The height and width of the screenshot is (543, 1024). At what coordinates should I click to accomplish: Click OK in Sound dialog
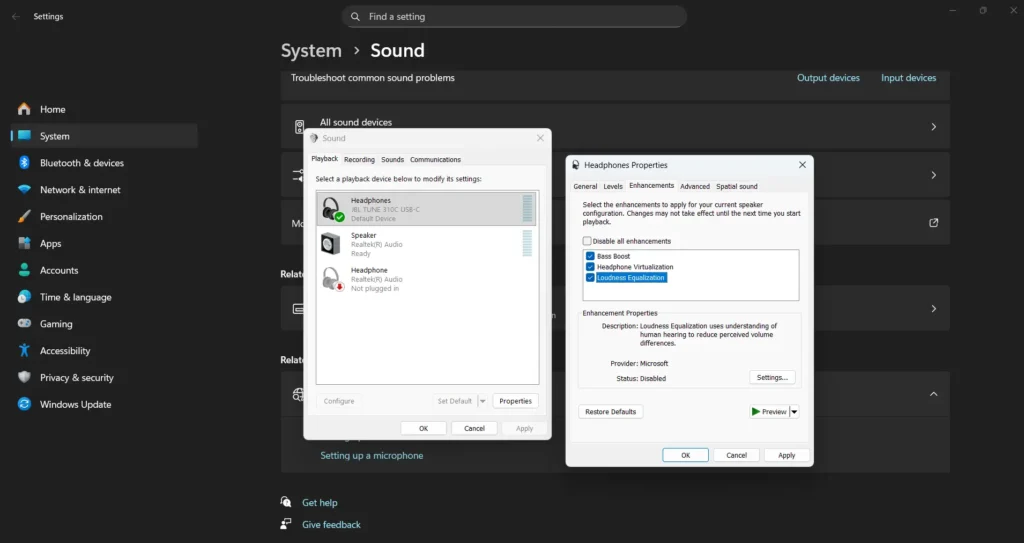423,429
